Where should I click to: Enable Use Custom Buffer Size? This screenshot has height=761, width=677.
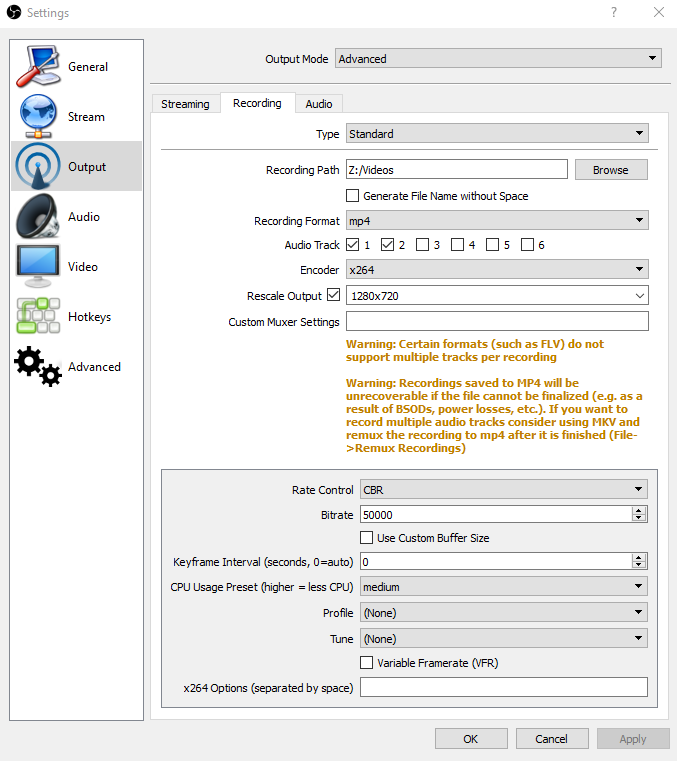pyautogui.click(x=366, y=537)
